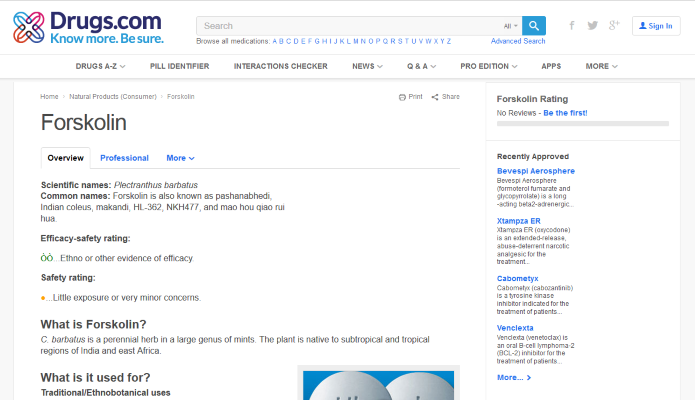
Task: Click the Forskolin rating bar
Action: pyautogui.click(x=583, y=124)
